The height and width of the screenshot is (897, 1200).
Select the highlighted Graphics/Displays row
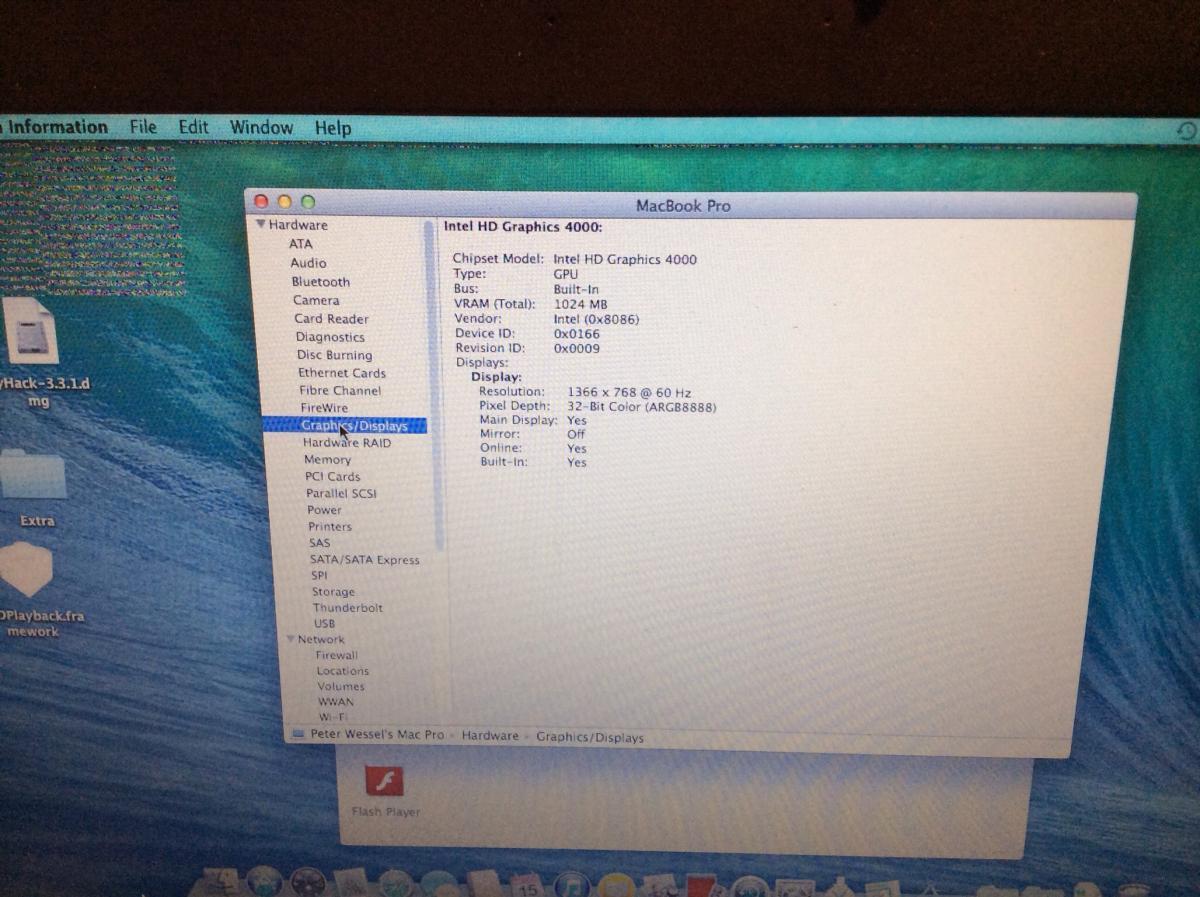pos(345,426)
